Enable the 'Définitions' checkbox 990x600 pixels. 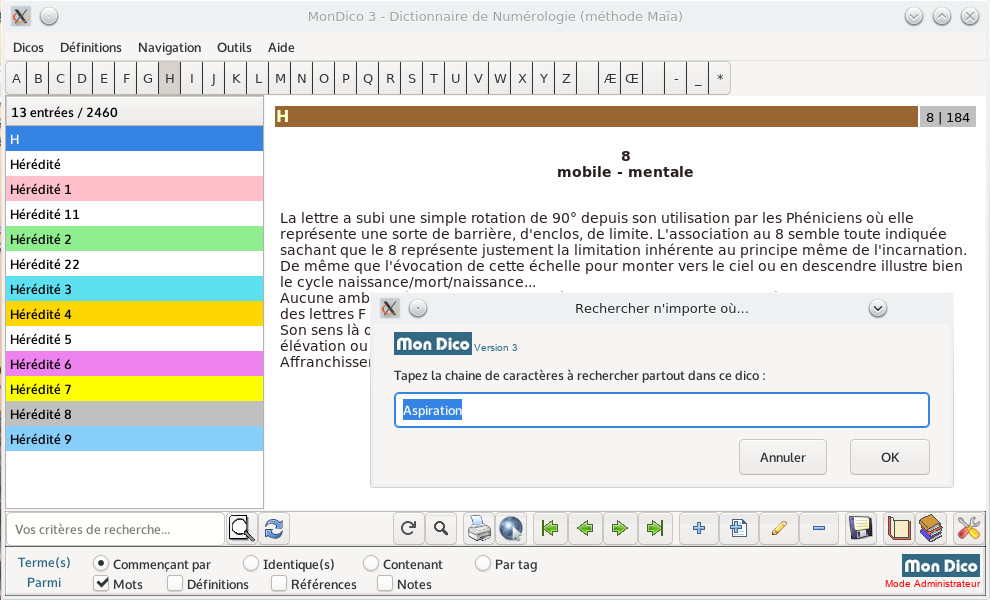point(175,584)
